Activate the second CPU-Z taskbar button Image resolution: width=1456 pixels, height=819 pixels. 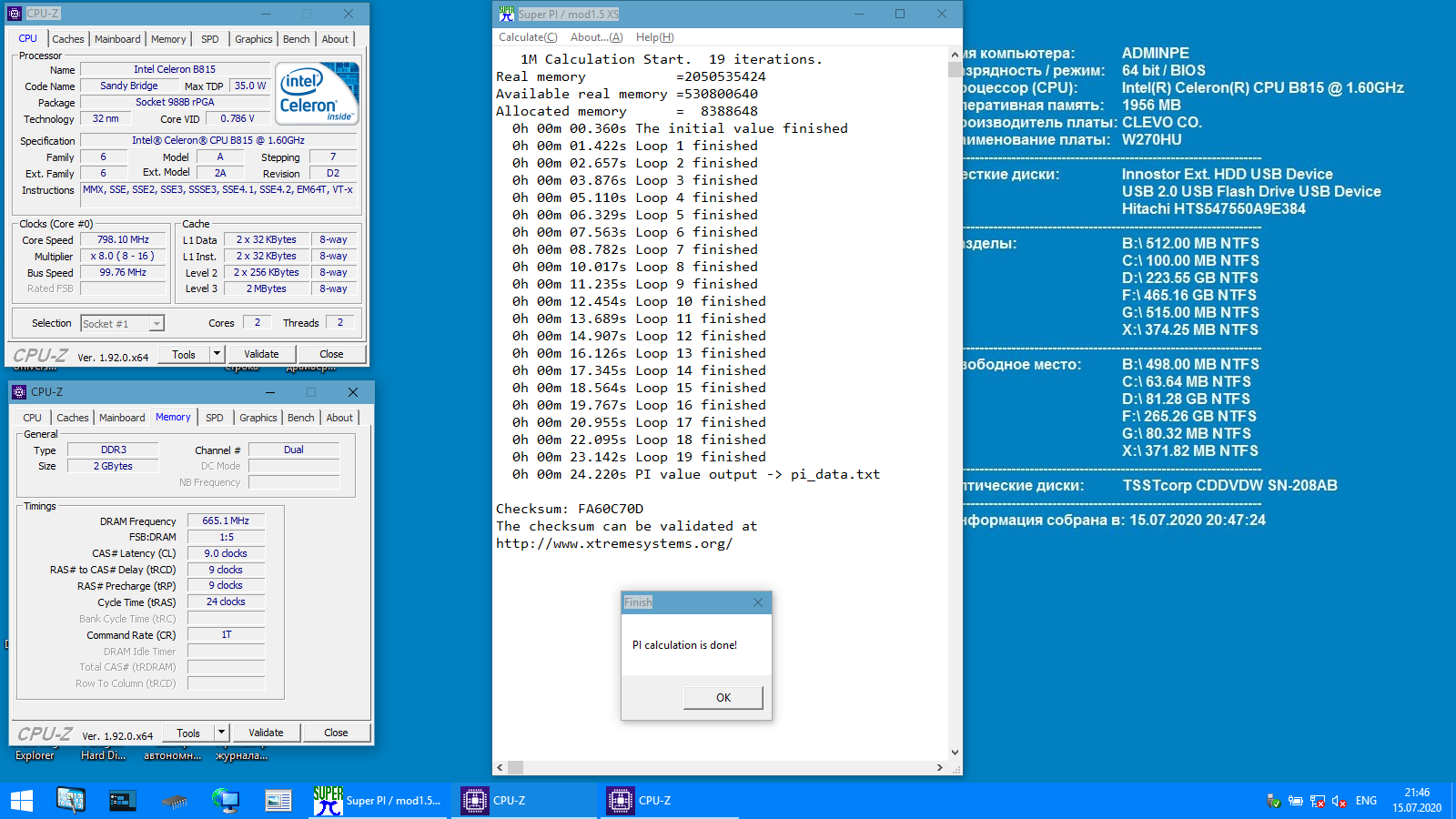tap(671, 801)
